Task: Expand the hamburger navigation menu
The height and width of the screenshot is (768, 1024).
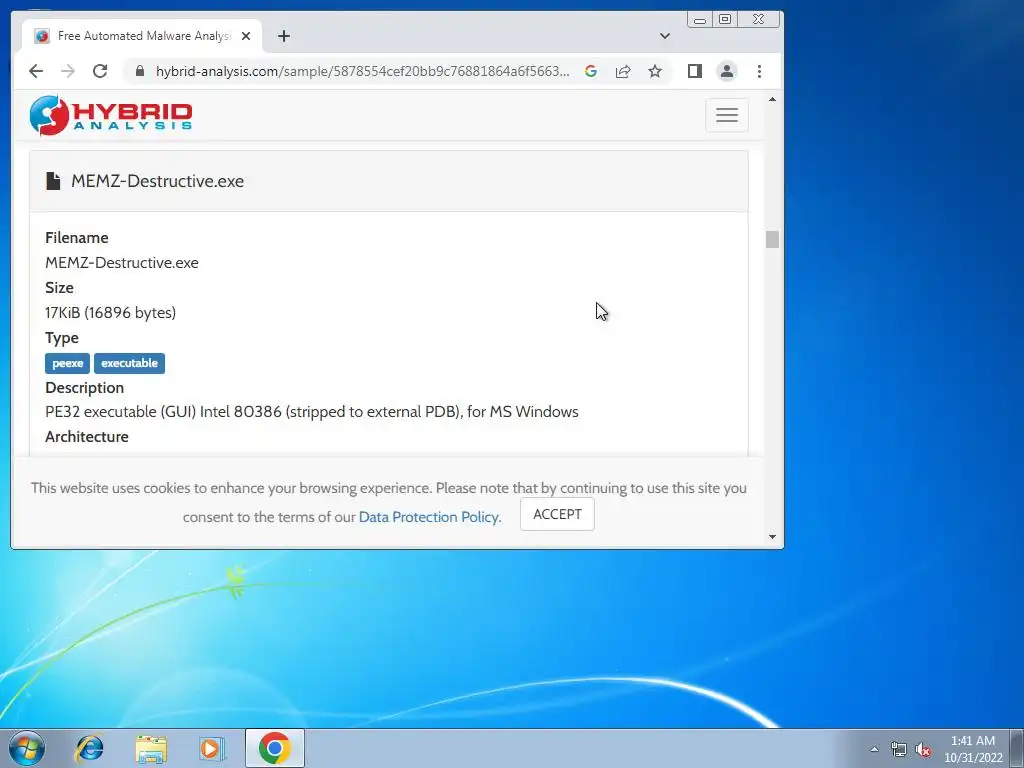Action: point(727,115)
